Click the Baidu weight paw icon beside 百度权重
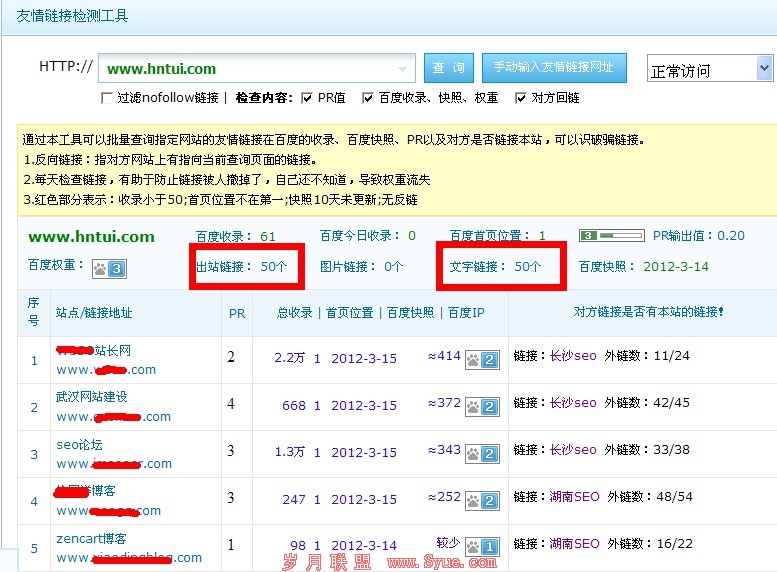The height and width of the screenshot is (572, 777). point(107,268)
